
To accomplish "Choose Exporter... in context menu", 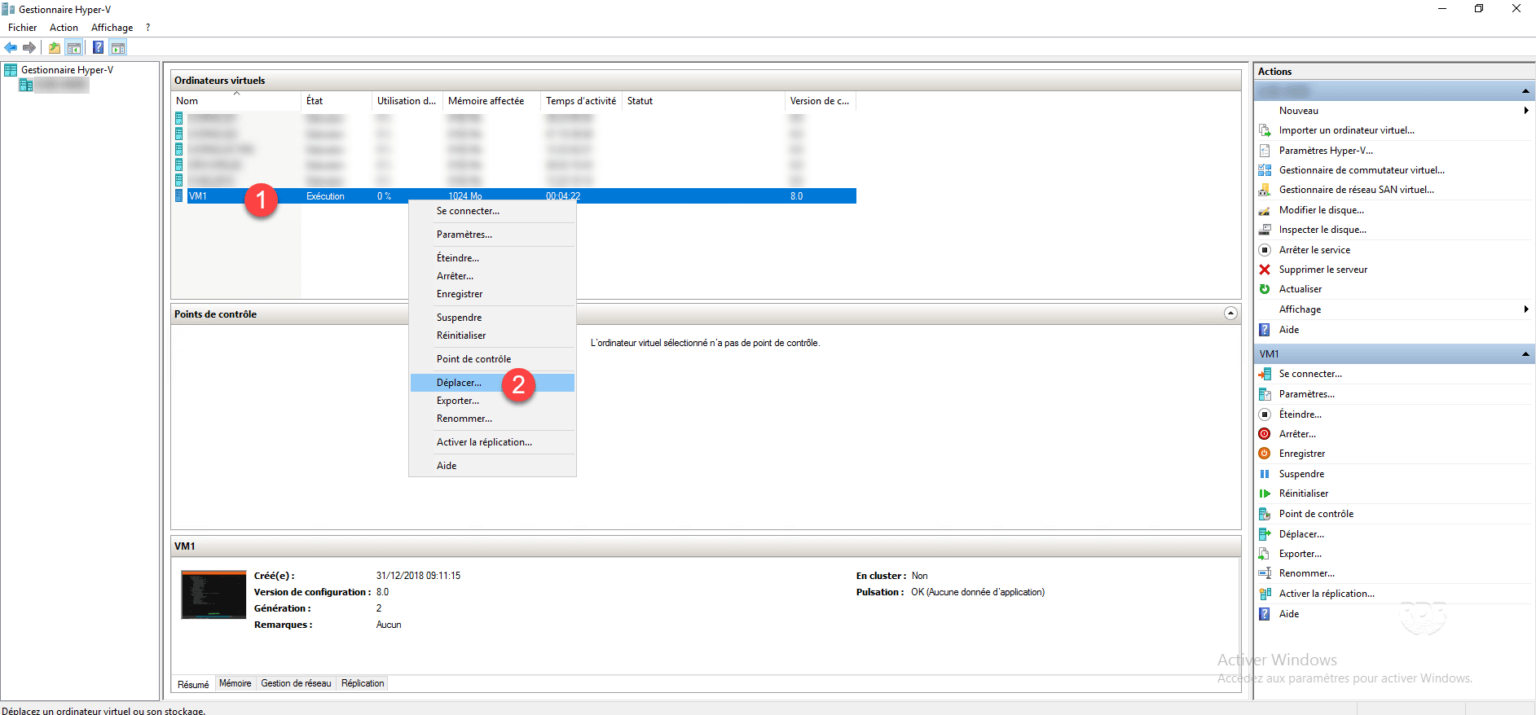I will pos(492,401).
